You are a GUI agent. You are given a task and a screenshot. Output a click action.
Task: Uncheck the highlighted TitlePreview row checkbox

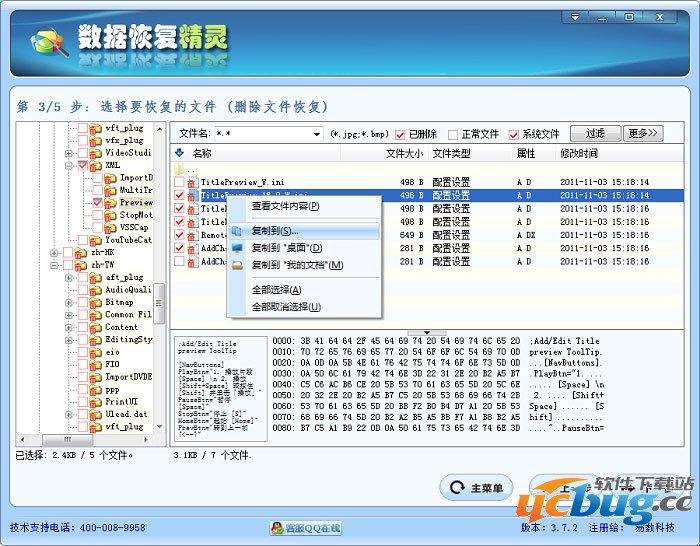(179, 195)
